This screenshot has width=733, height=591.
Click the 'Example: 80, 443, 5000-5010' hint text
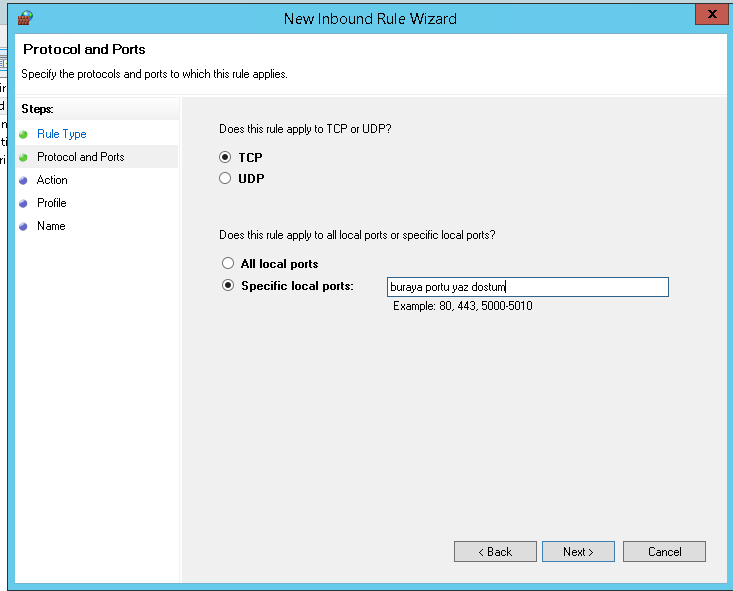pyautogui.click(x=463, y=306)
